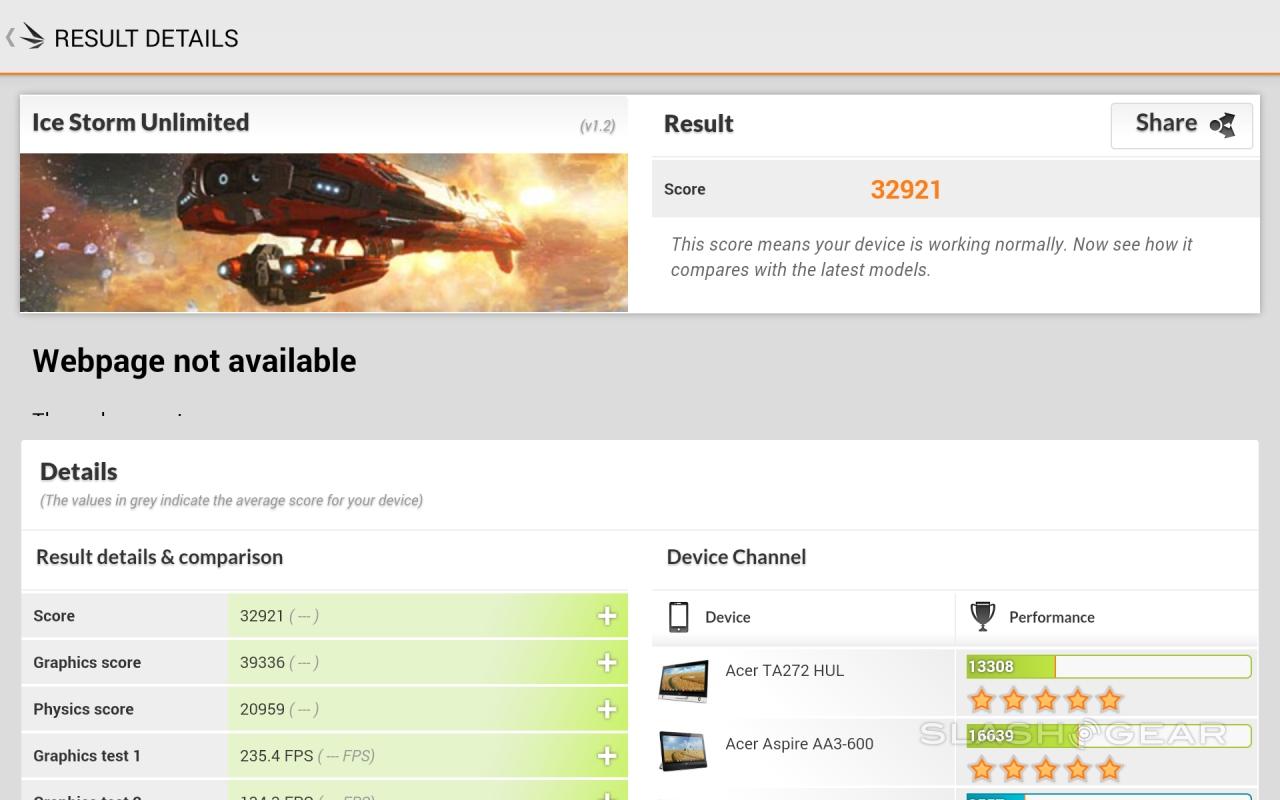The width and height of the screenshot is (1280, 800).
Task: Expand the Physics score details
Action: pos(607,709)
